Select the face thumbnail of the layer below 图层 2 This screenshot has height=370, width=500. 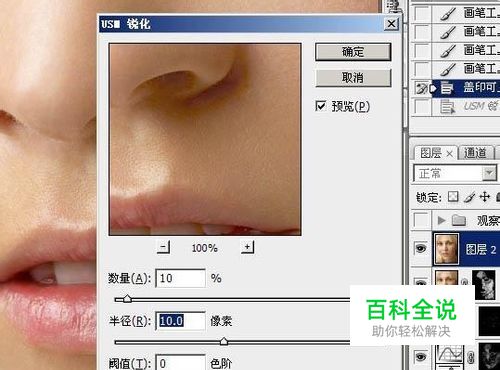(x=446, y=278)
